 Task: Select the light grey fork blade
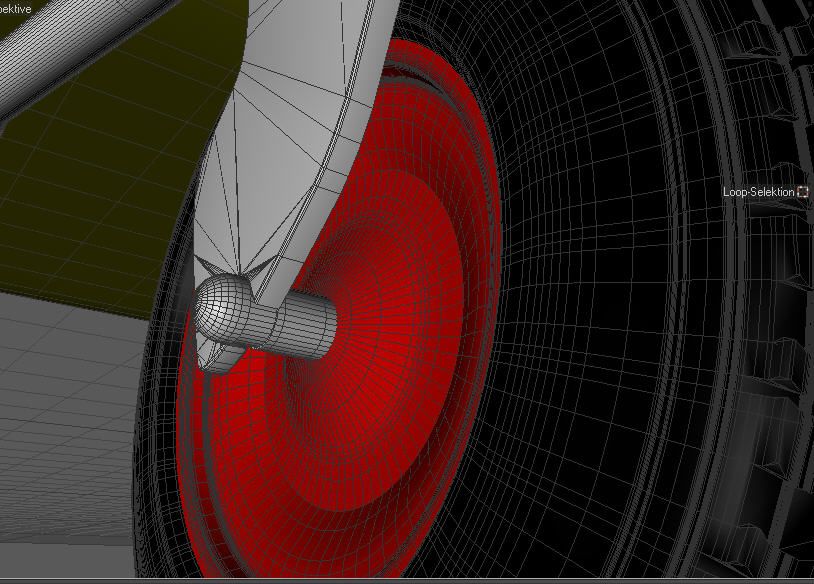click(x=291, y=130)
